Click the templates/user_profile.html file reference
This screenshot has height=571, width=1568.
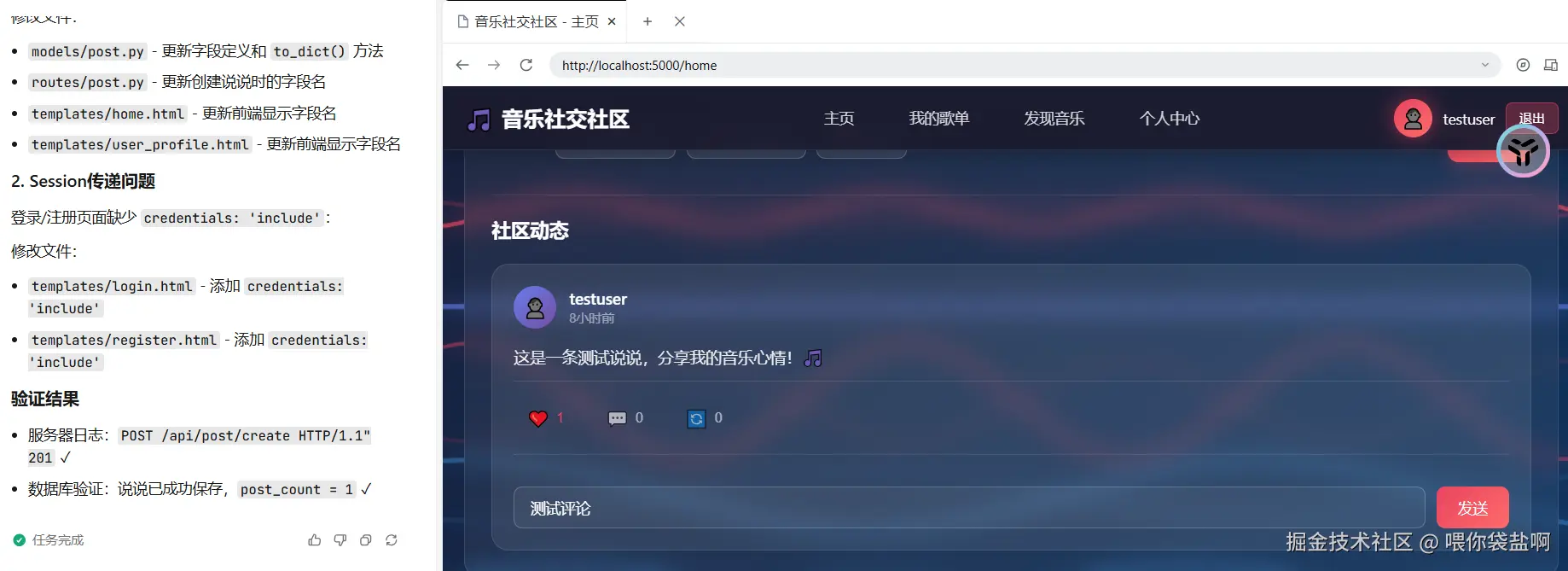(140, 144)
